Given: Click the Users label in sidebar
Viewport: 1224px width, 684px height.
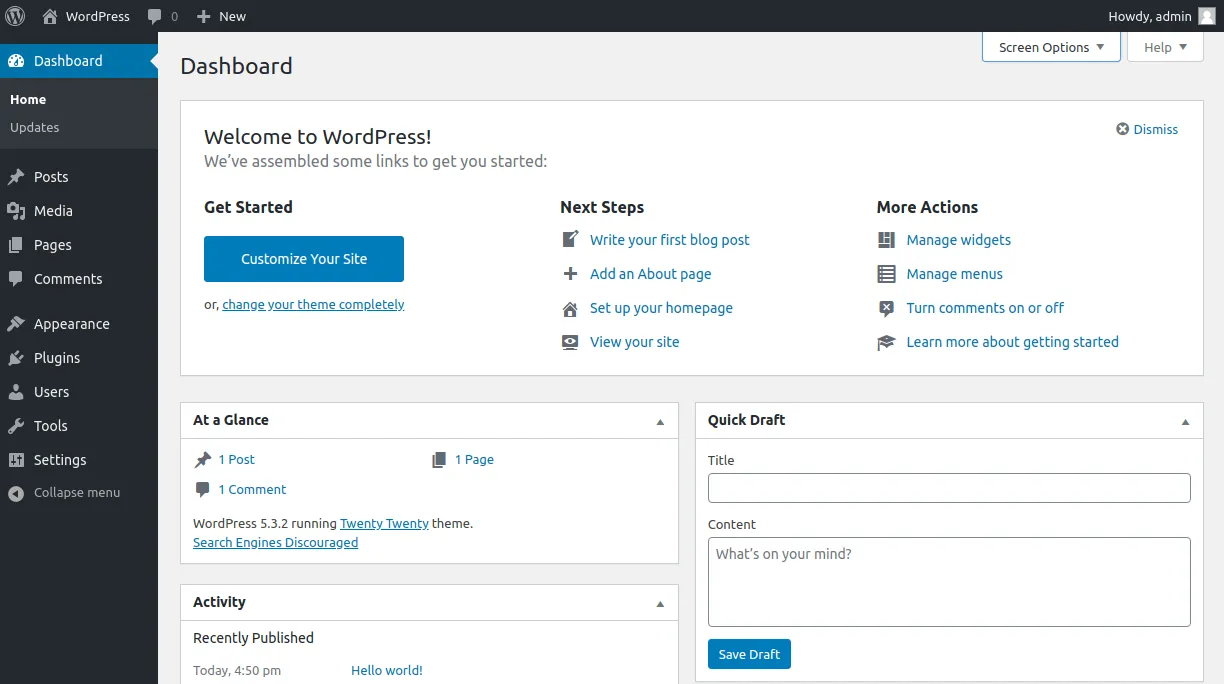Looking at the screenshot, I should coord(51,392).
